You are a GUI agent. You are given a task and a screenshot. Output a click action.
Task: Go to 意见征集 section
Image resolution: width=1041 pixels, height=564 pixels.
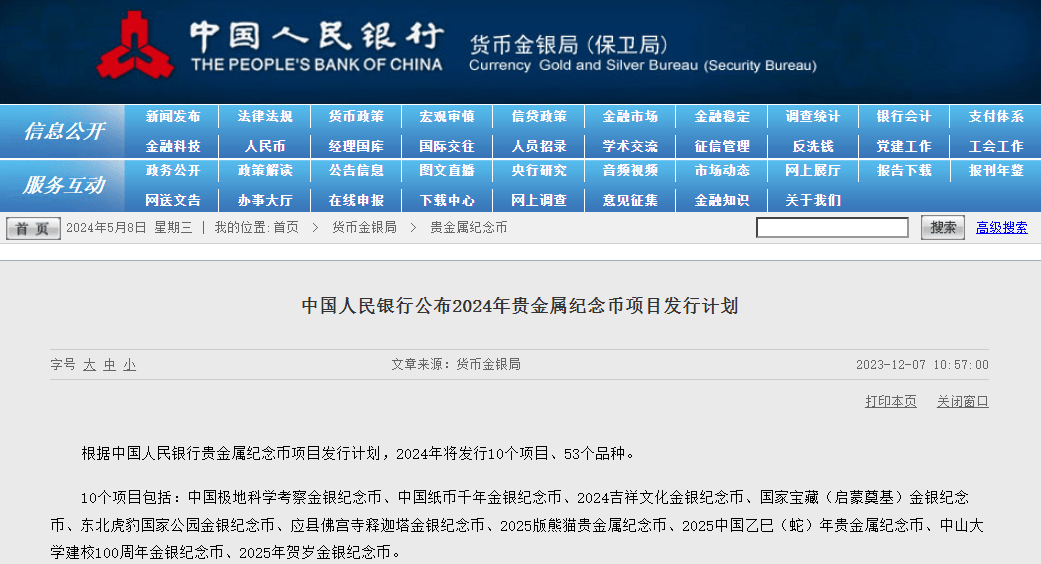630,200
